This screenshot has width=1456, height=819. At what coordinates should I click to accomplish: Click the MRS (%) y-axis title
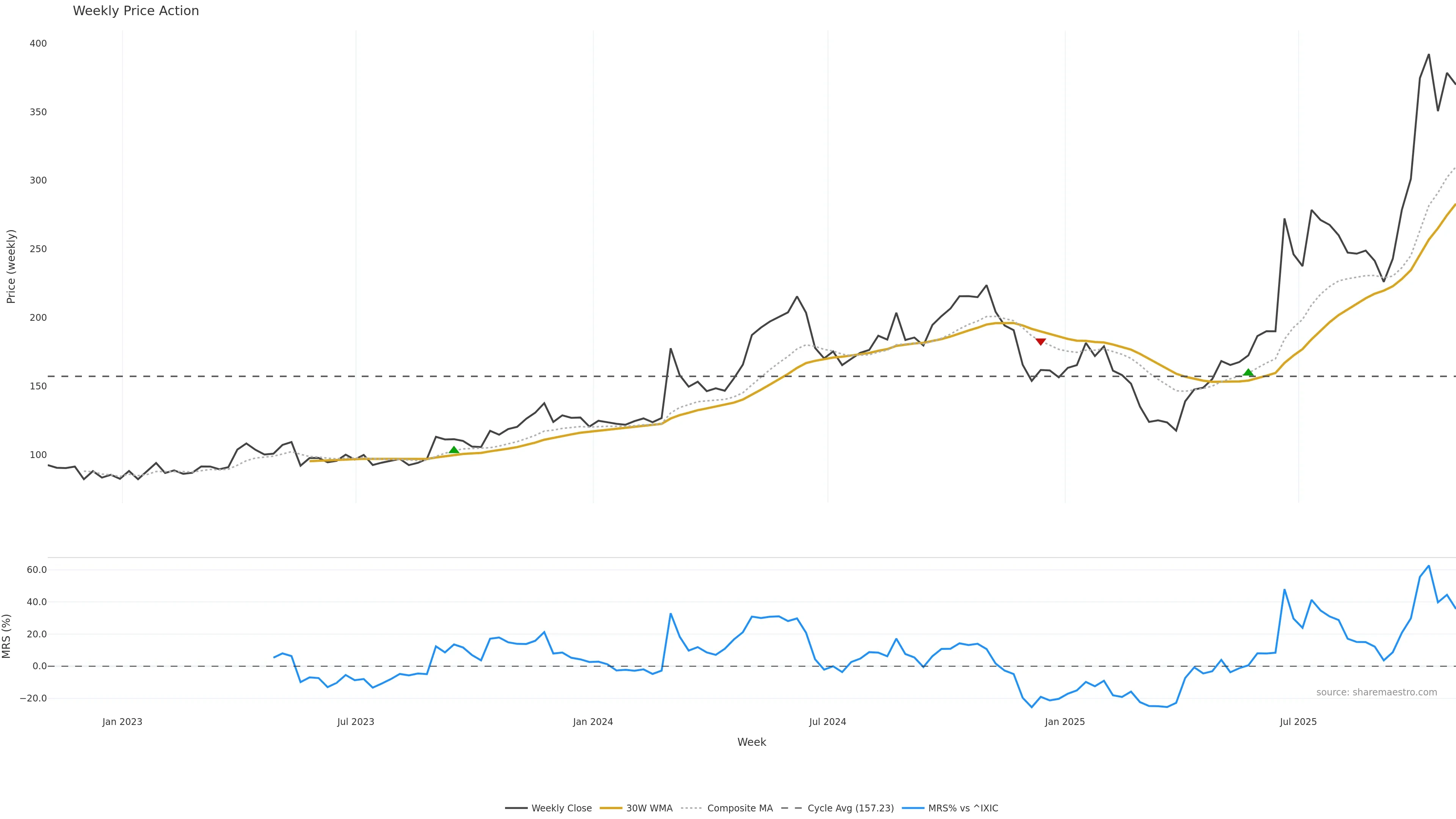pyautogui.click(x=7, y=636)
